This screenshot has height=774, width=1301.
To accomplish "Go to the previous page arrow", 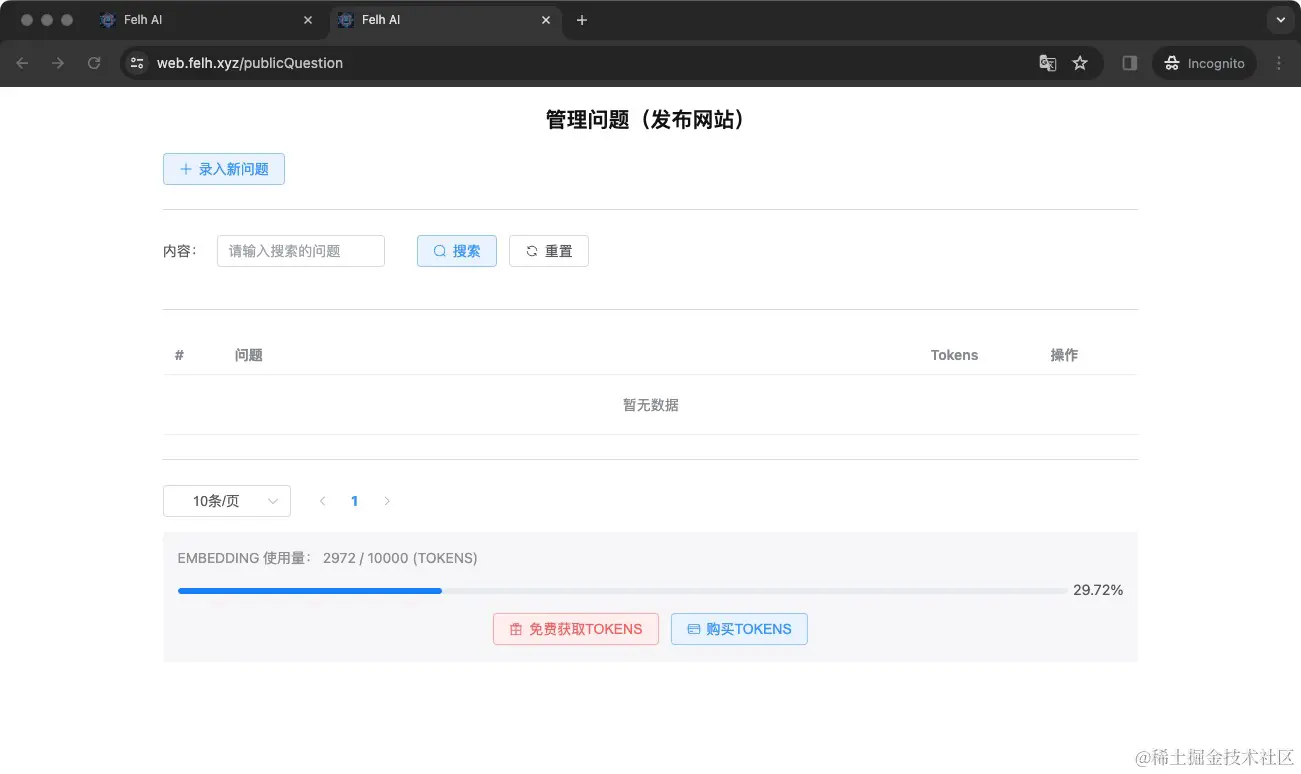I will [322, 501].
